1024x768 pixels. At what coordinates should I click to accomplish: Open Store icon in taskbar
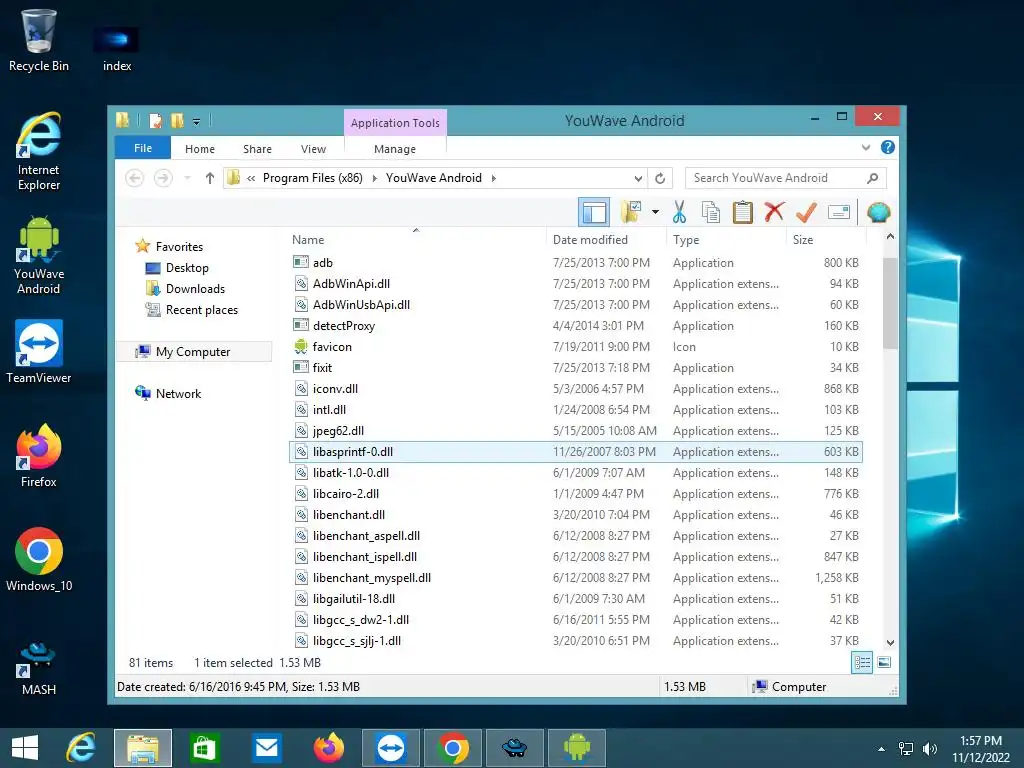point(204,748)
